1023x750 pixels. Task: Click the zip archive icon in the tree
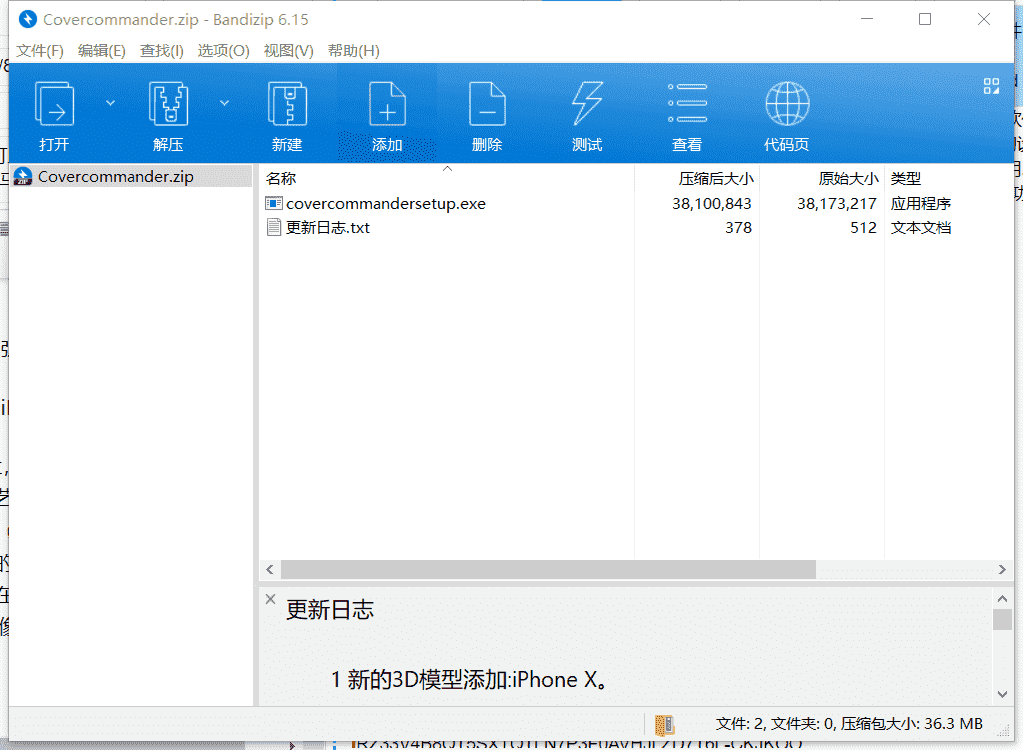(x=23, y=177)
